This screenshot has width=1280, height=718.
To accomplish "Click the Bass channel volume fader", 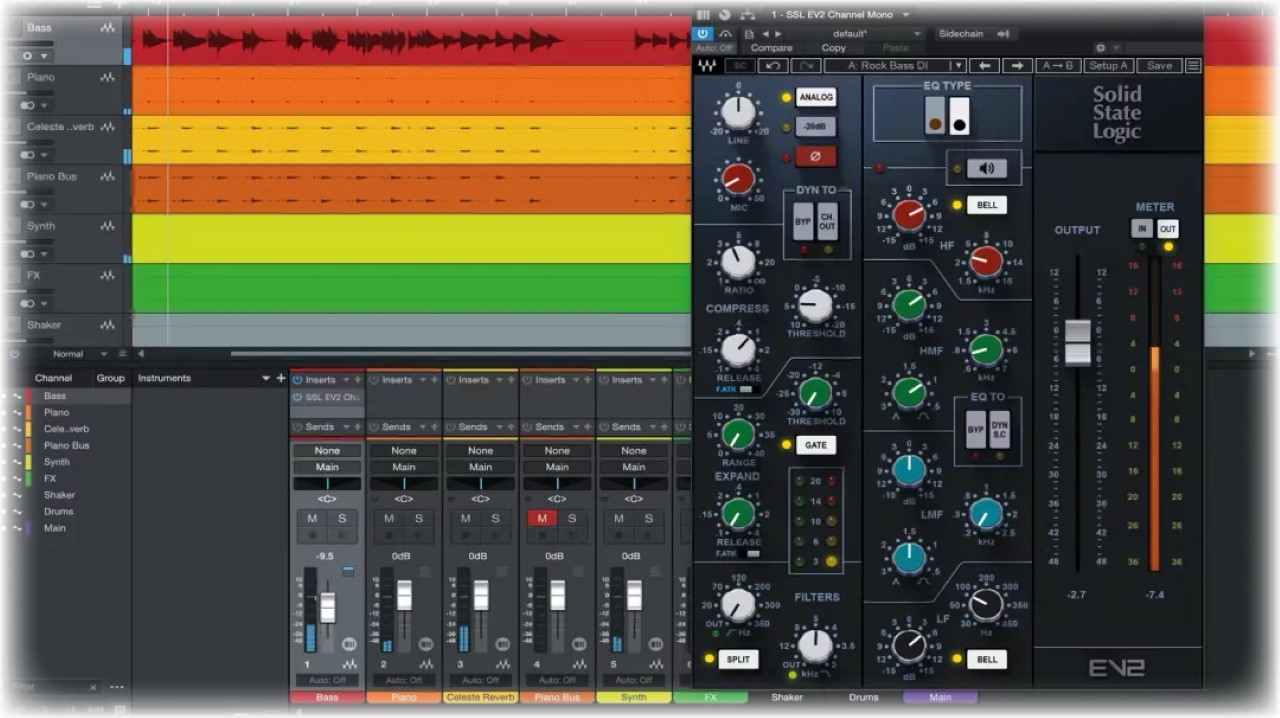I will (327, 607).
